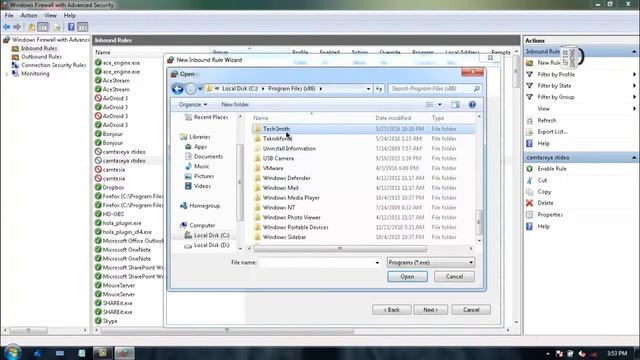Select Homegroup in navigation pane
640x360 pixels.
(x=204, y=206)
